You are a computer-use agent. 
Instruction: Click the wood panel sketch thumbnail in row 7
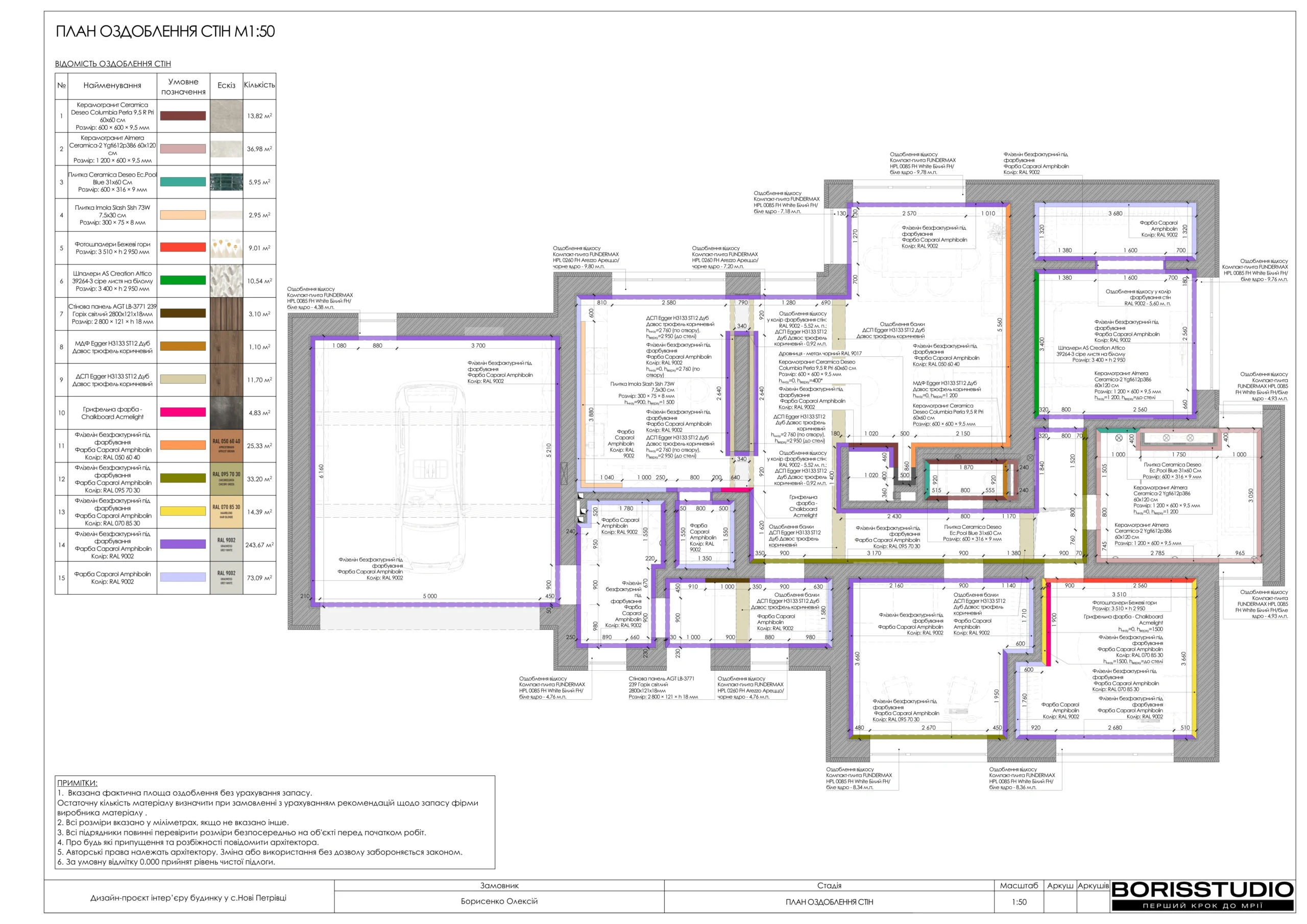[226, 313]
